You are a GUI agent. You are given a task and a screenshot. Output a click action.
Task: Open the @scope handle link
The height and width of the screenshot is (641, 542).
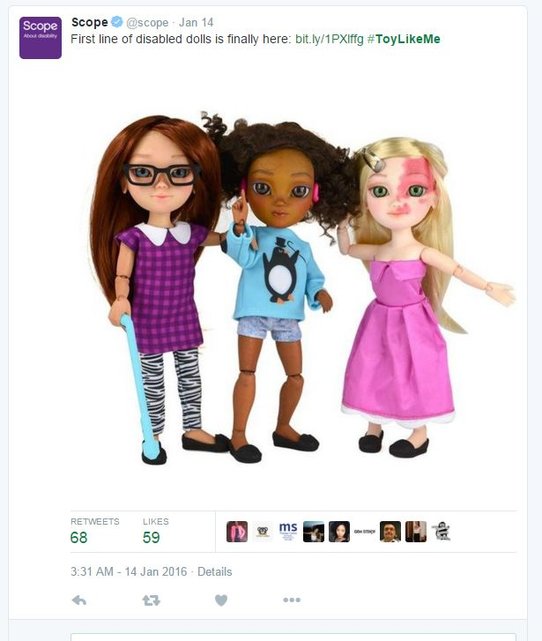[147, 22]
